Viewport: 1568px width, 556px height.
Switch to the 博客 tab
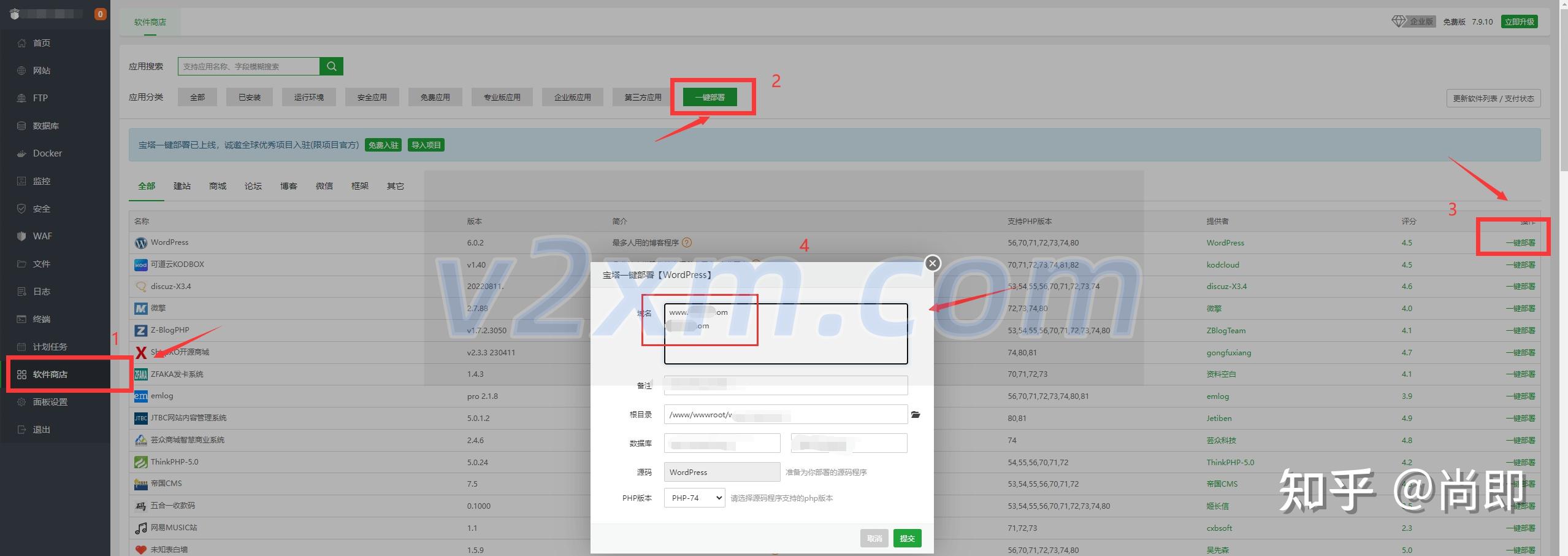pyautogui.click(x=289, y=186)
